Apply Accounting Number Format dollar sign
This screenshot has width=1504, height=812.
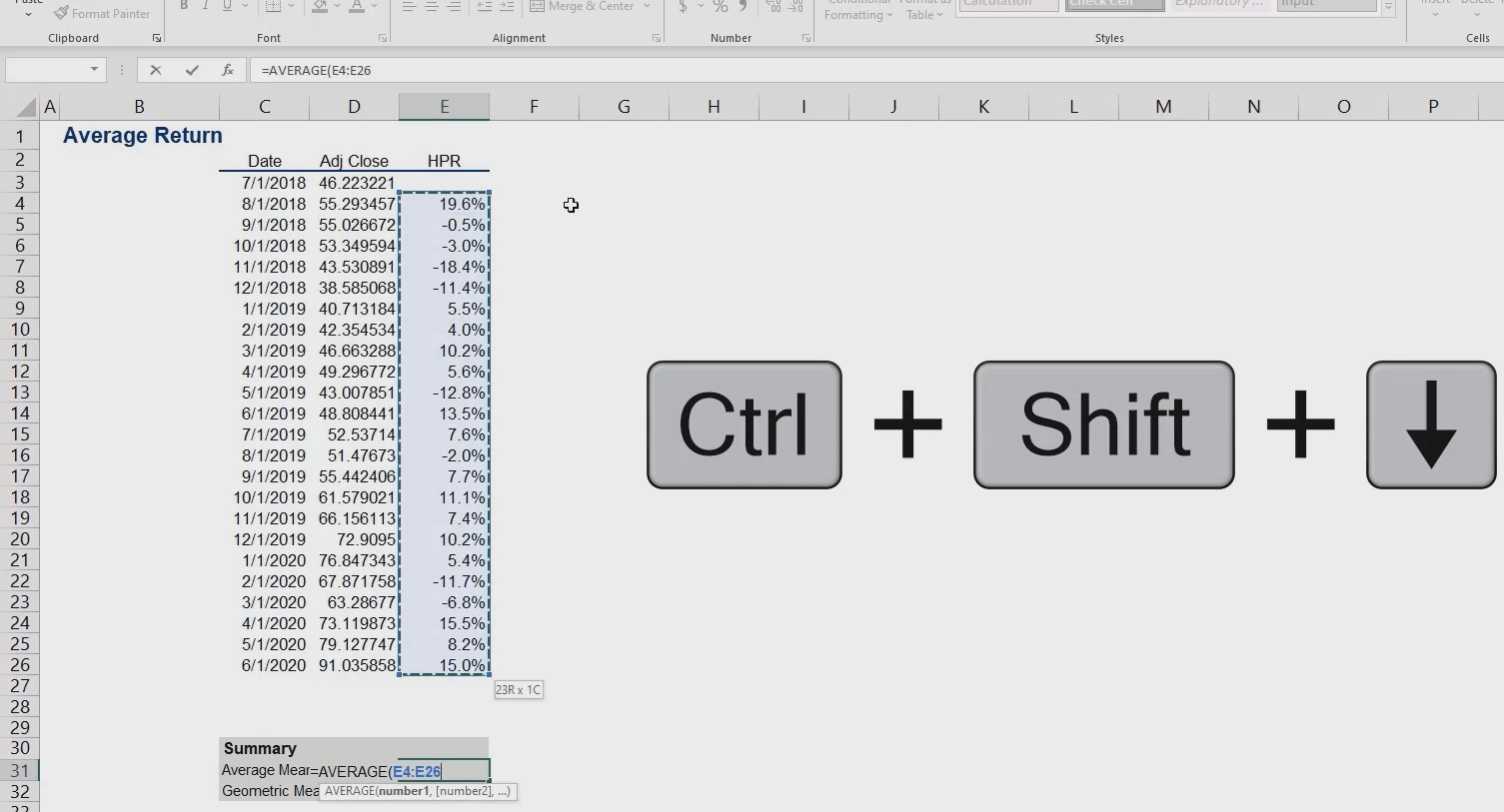point(683,6)
